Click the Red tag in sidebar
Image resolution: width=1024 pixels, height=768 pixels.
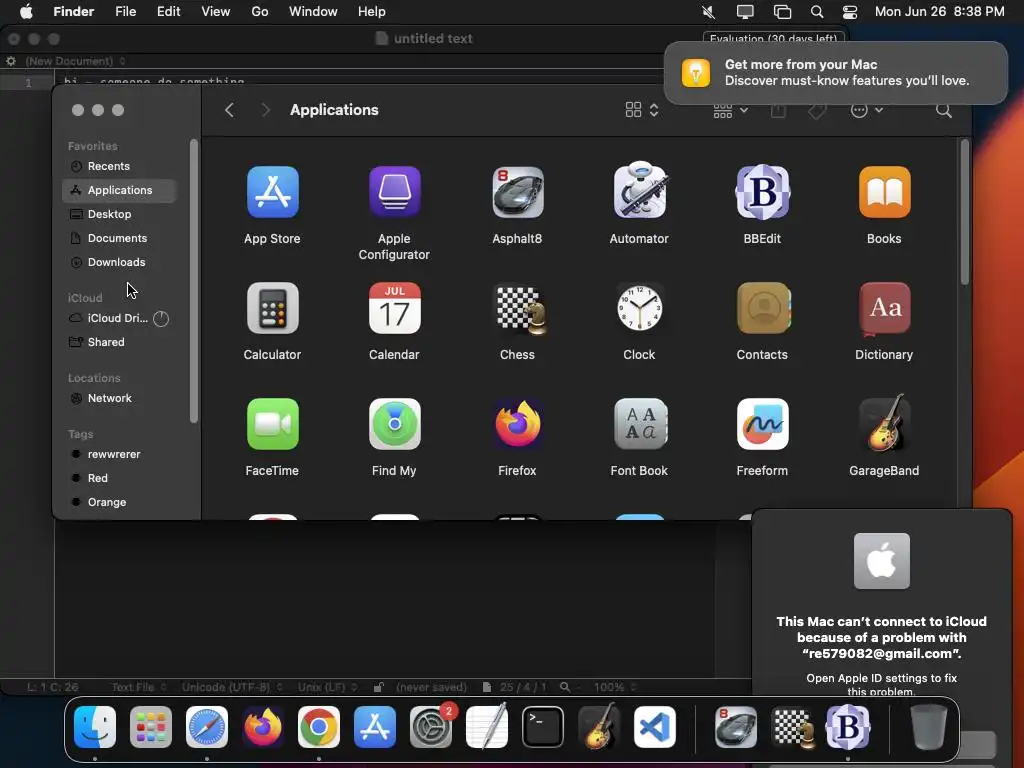(120, 478)
